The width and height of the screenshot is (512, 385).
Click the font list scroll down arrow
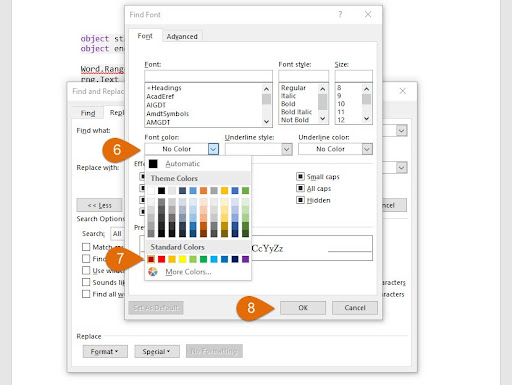pyautogui.click(x=266, y=122)
